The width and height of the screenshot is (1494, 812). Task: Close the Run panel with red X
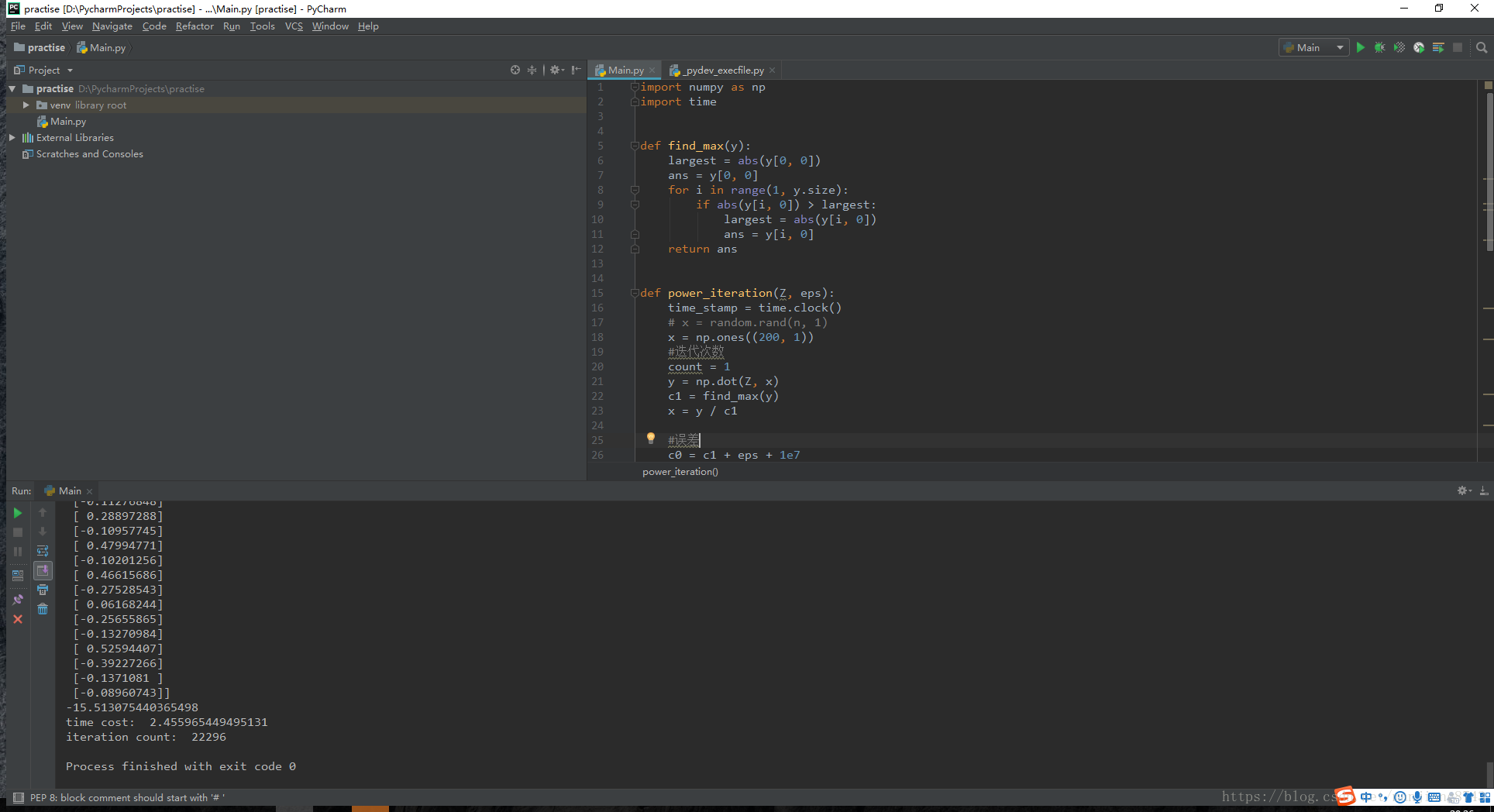pyautogui.click(x=18, y=619)
